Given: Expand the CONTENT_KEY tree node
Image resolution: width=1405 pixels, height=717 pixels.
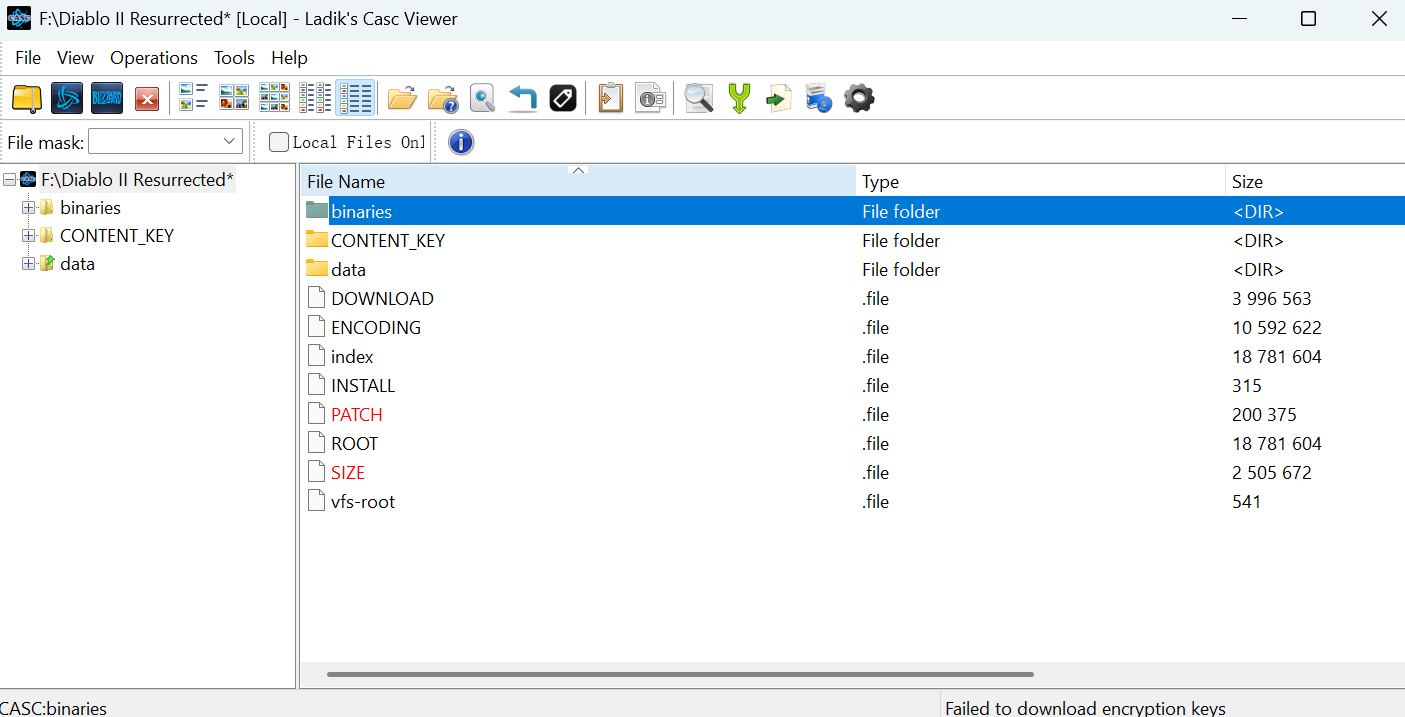Looking at the screenshot, I should point(28,236).
